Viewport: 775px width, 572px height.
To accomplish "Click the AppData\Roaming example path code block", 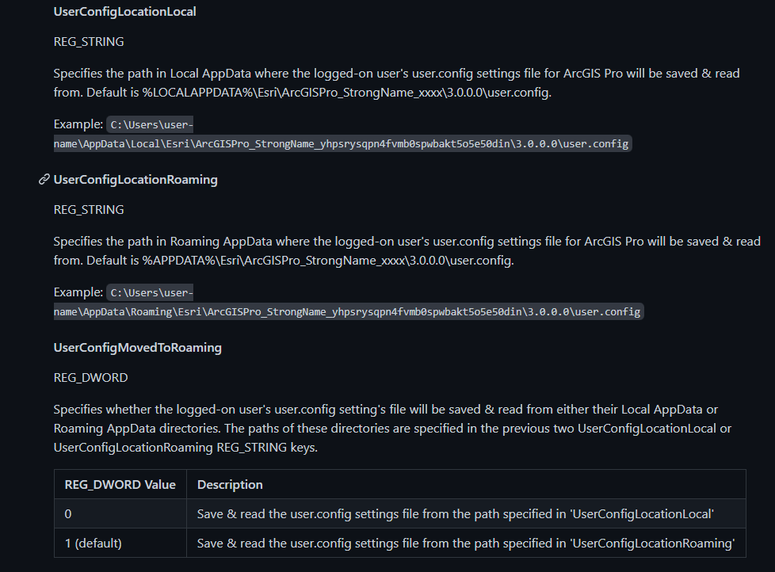I will tap(347, 312).
